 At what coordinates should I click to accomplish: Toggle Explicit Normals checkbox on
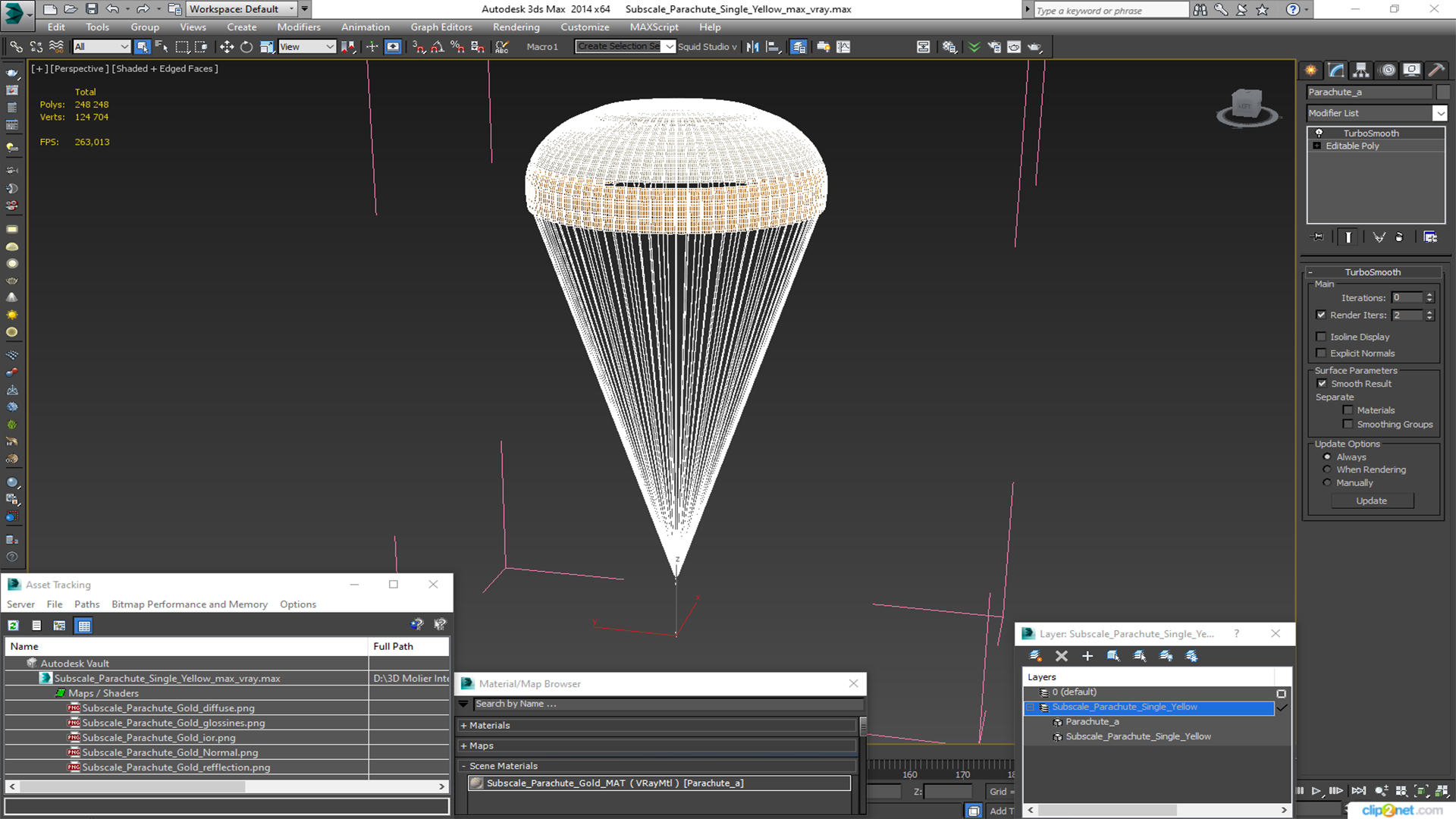click(x=1322, y=352)
